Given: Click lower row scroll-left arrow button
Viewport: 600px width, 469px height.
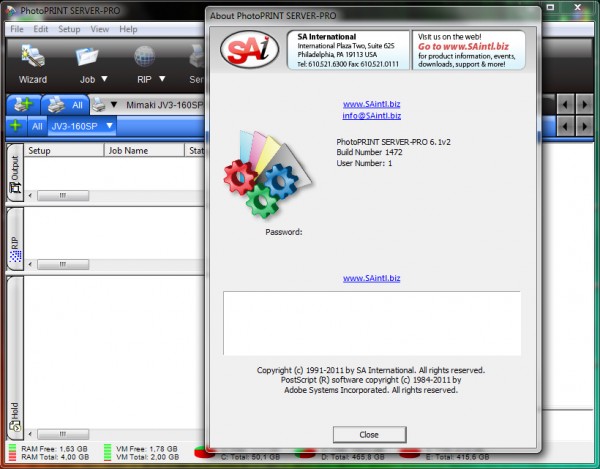Looking at the screenshot, I should (x=566, y=126).
